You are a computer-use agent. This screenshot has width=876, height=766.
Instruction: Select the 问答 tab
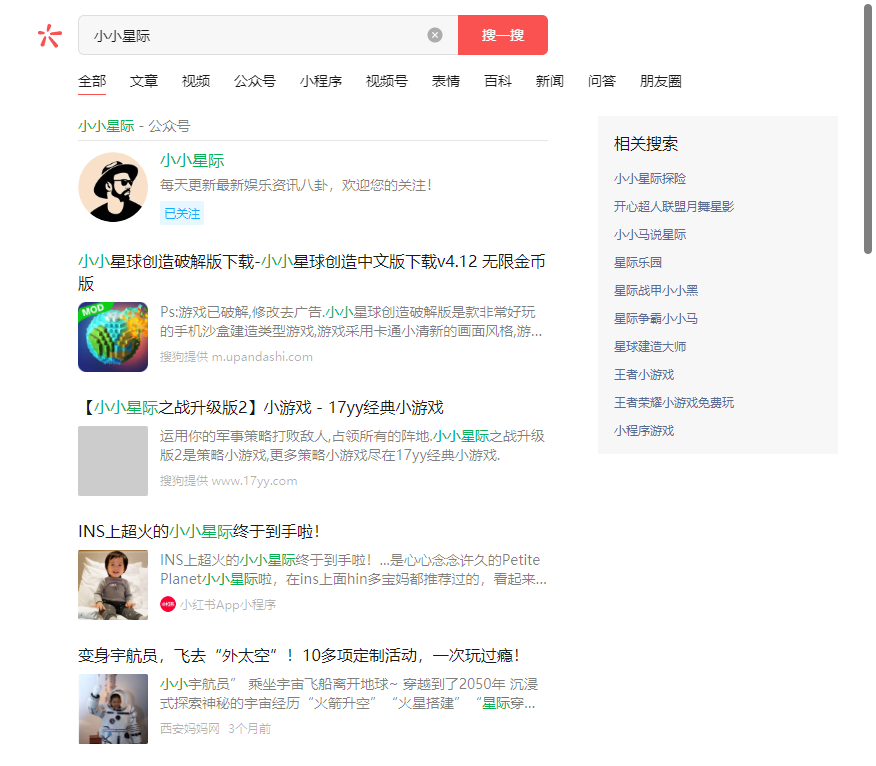tap(602, 82)
